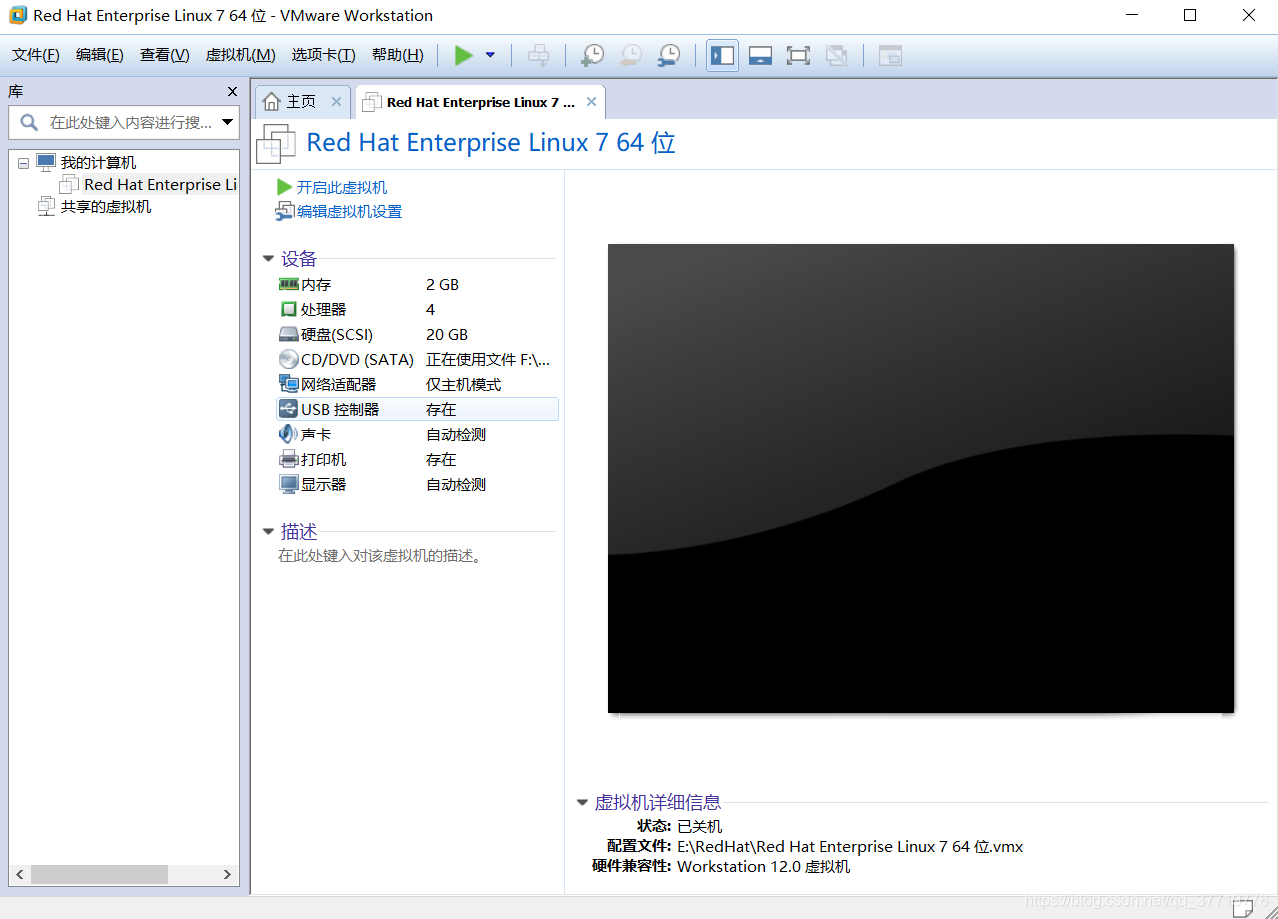1278x919 pixels.
Task: Click the 开启此虚拟机 link
Action: click(x=342, y=187)
